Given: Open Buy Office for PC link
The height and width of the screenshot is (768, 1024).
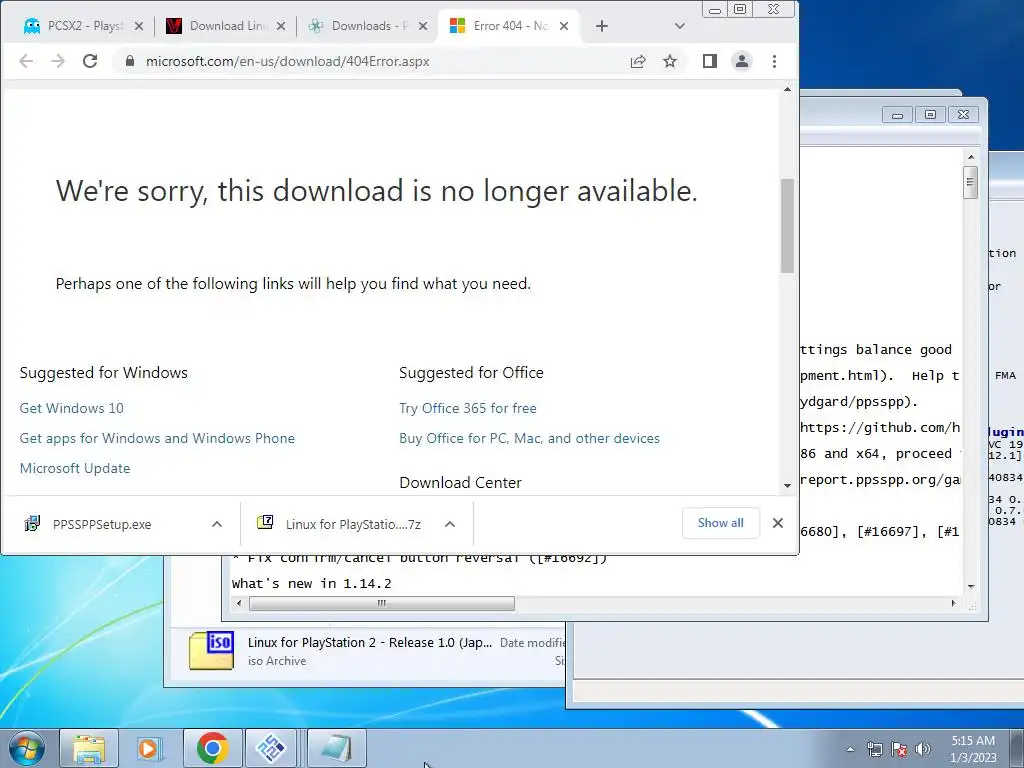Looking at the screenshot, I should pos(530,438).
